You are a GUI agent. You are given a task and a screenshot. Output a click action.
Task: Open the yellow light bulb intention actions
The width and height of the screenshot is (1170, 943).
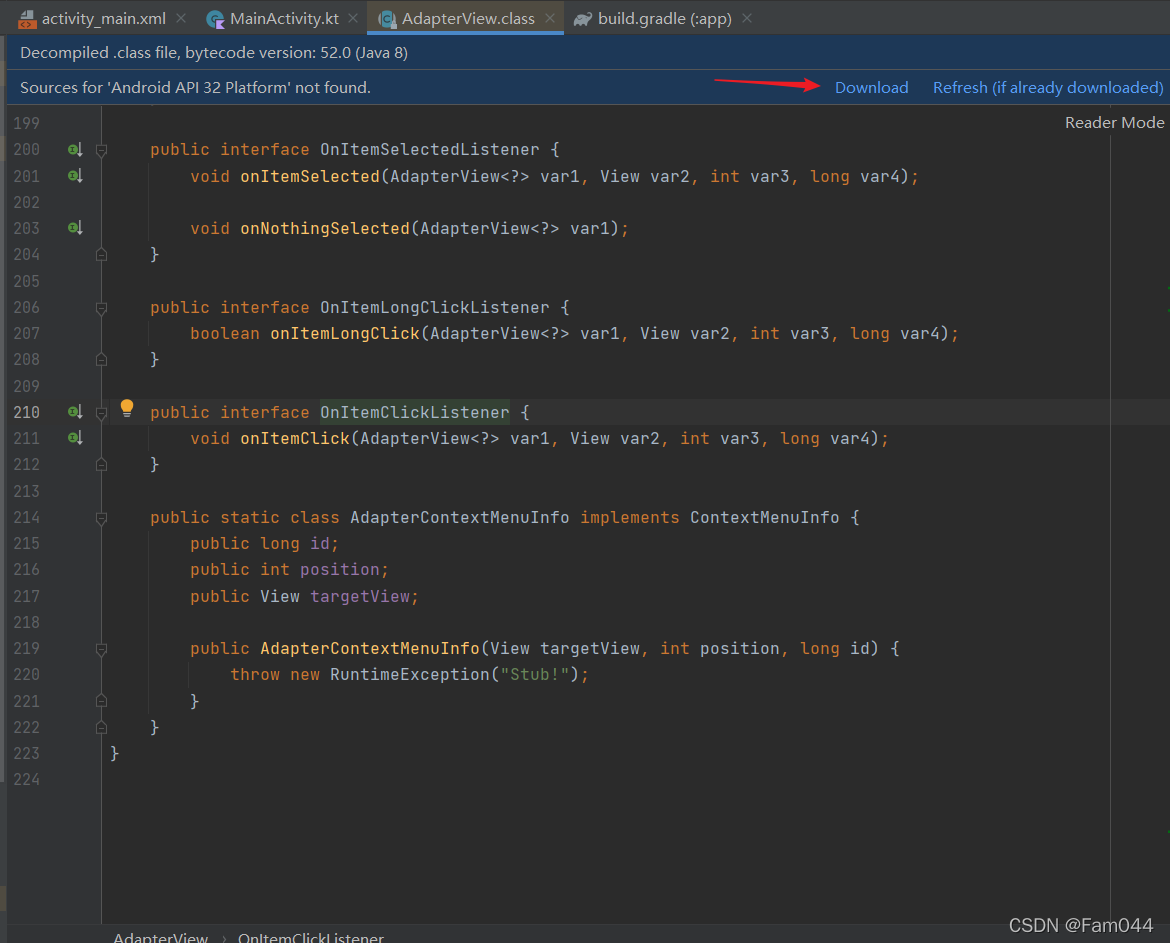(x=127, y=408)
